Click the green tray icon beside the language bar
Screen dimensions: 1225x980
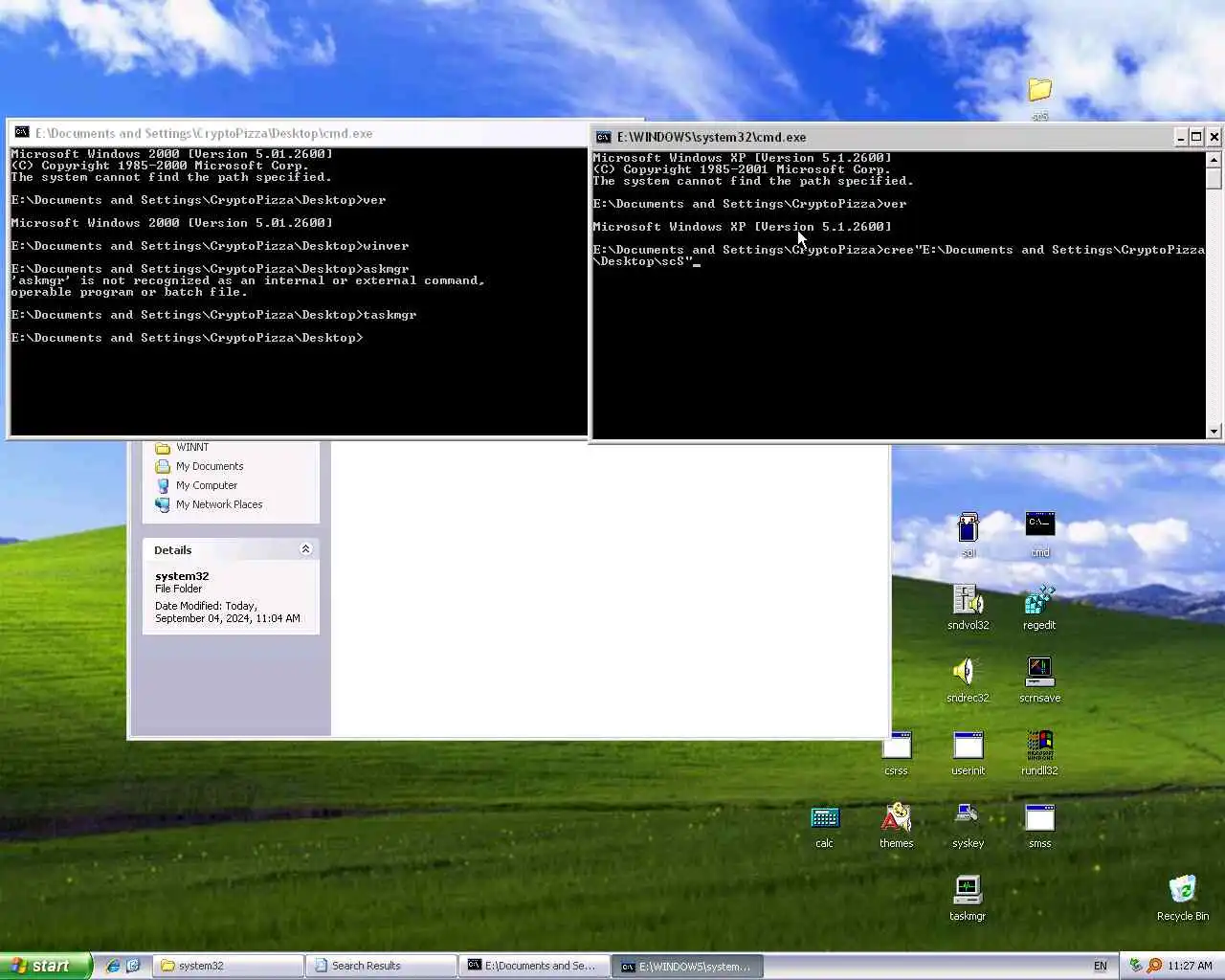point(1136,966)
